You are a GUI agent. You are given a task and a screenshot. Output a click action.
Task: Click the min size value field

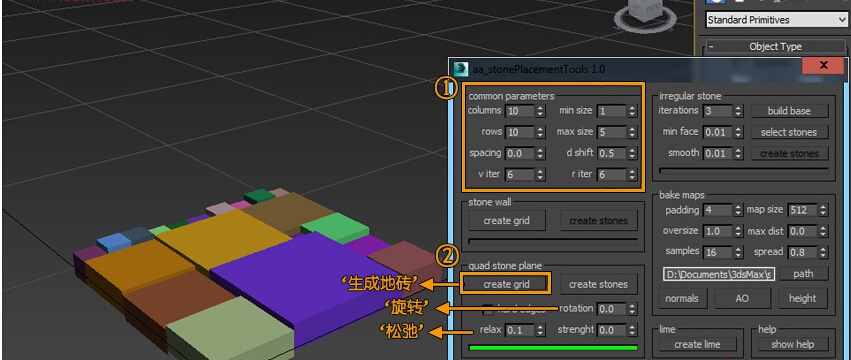611,111
